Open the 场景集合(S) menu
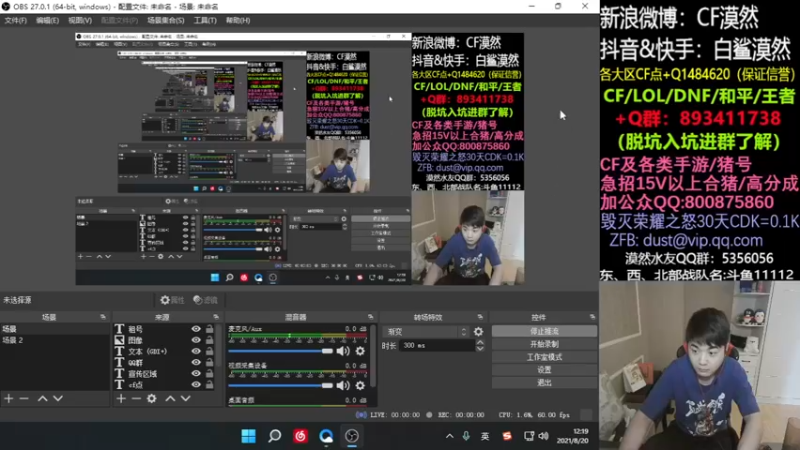 (x=165, y=20)
